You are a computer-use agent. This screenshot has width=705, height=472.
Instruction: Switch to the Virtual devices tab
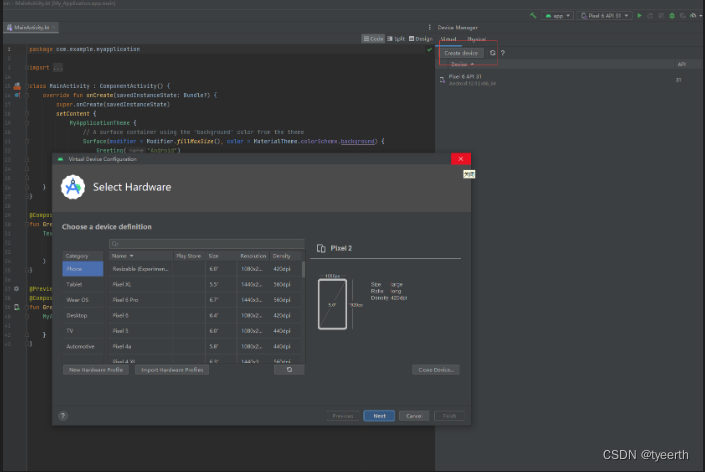pyautogui.click(x=449, y=40)
